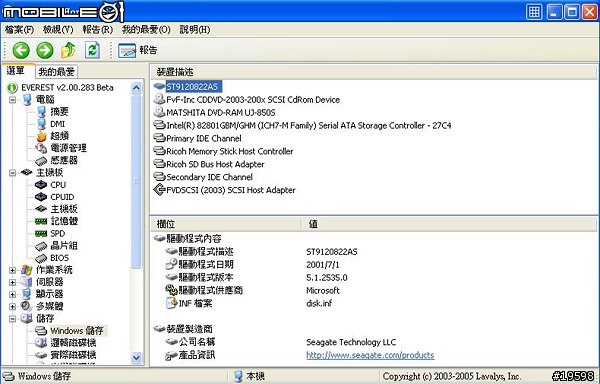Click the tree scrollbar up arrow
600x384 pixels.
coord(136,88)
